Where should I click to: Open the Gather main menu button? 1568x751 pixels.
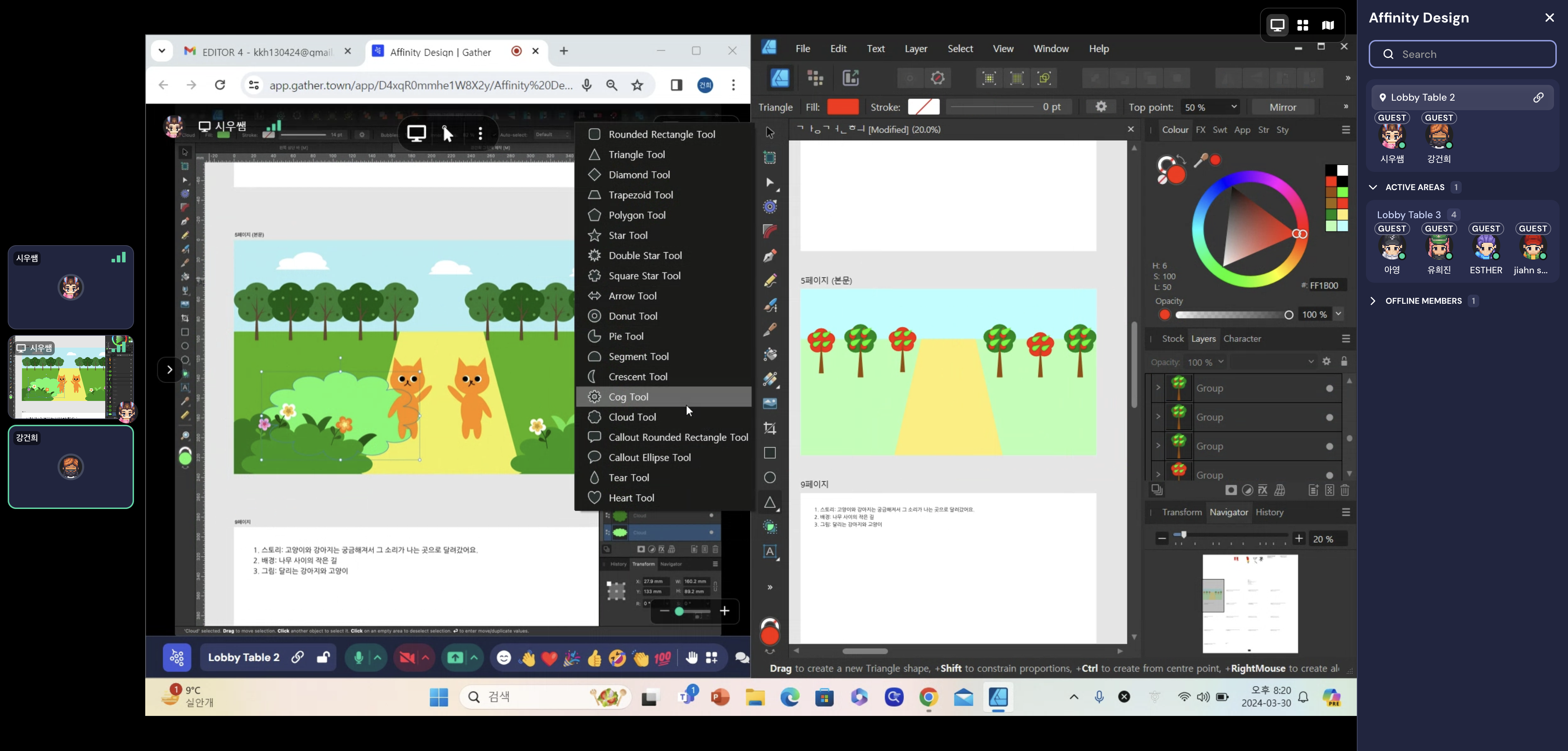coord(177,657)
